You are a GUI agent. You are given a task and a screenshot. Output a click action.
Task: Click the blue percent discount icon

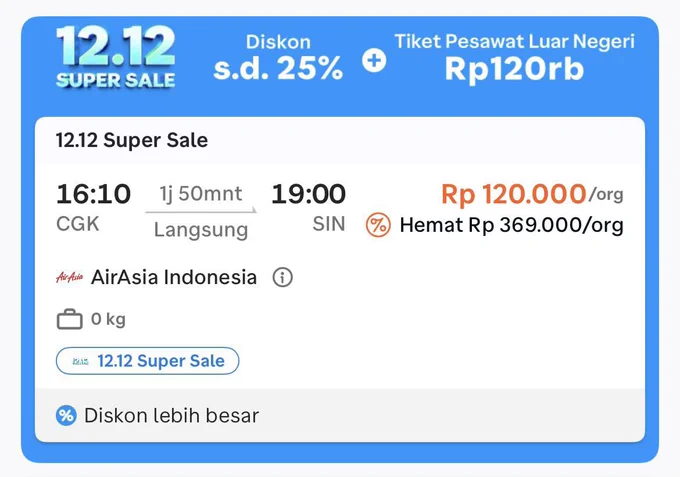[x=66, y=415]
